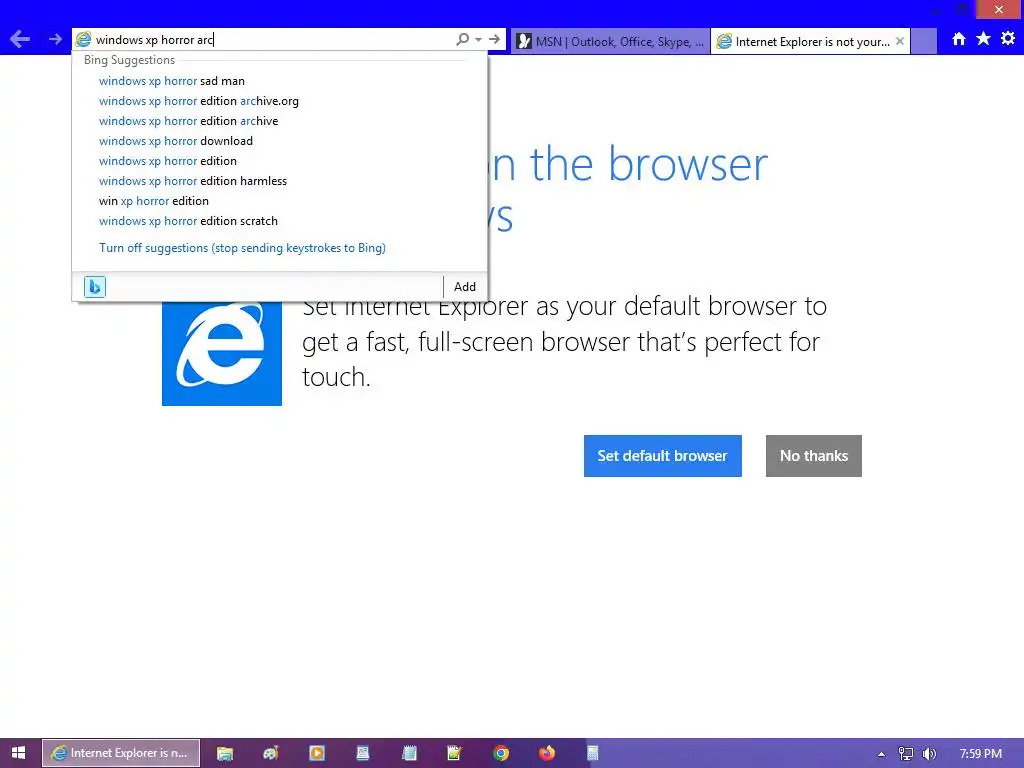1024x768 pixels.
Task: Show hidden tray icons arrow
Action: click(x=882, y=754)
